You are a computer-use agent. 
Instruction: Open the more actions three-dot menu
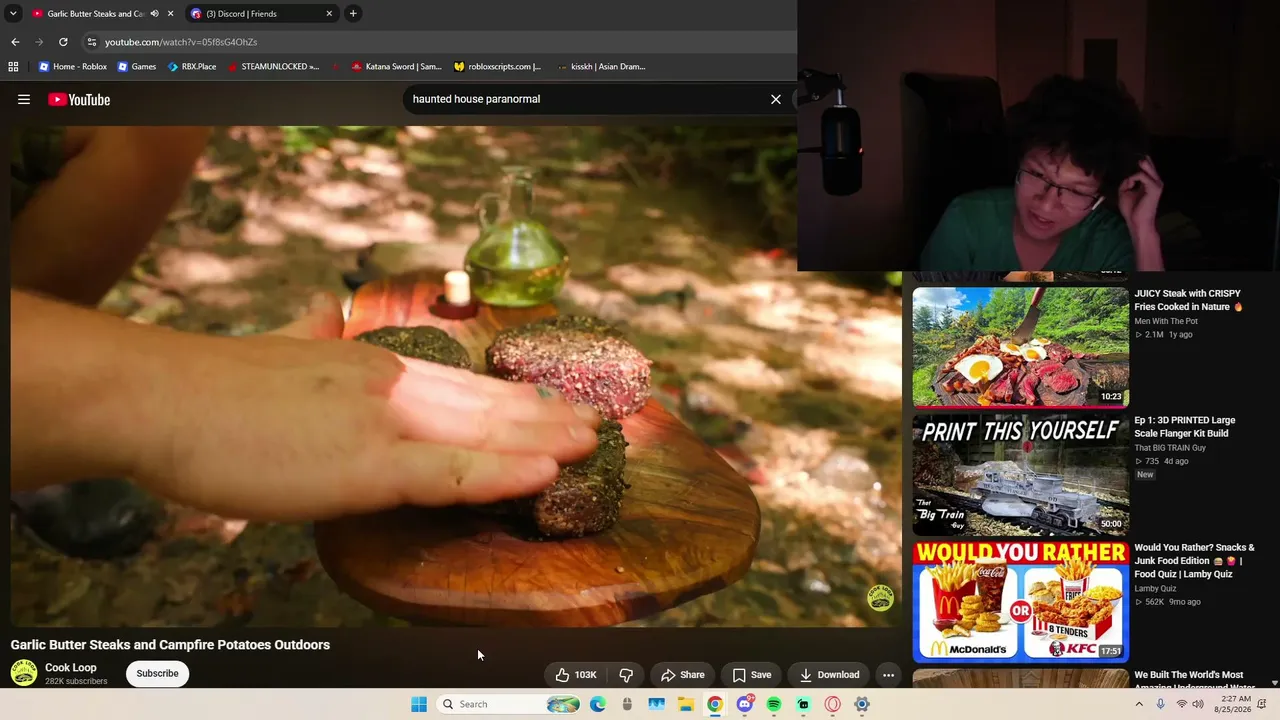click(x=888, y=675)
